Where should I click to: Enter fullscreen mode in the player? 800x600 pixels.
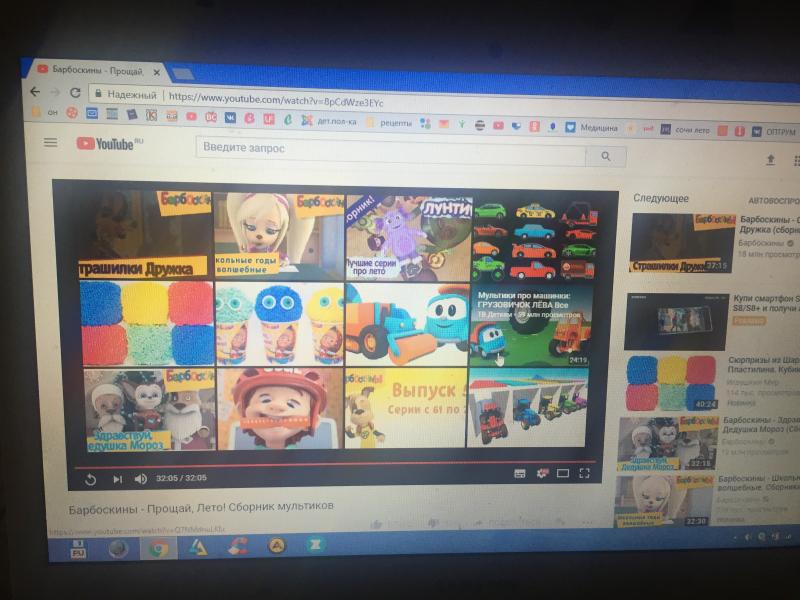click(x=584, y=473)
